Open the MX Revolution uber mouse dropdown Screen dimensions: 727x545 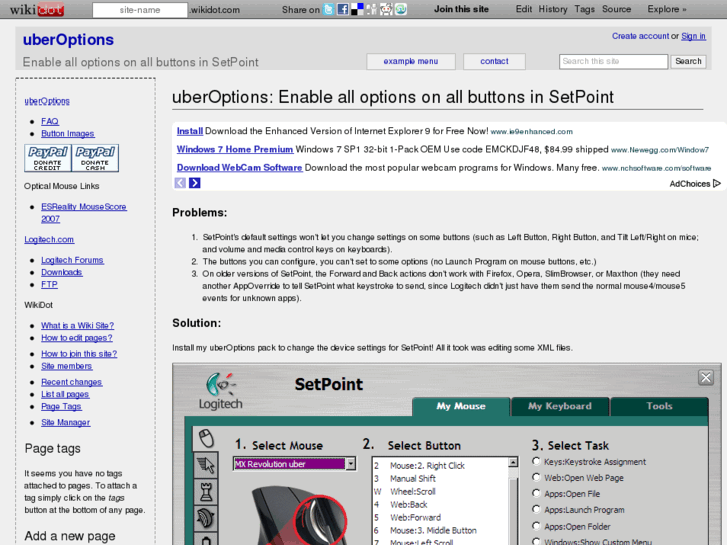pyautogui.click(x=350, y=464)
